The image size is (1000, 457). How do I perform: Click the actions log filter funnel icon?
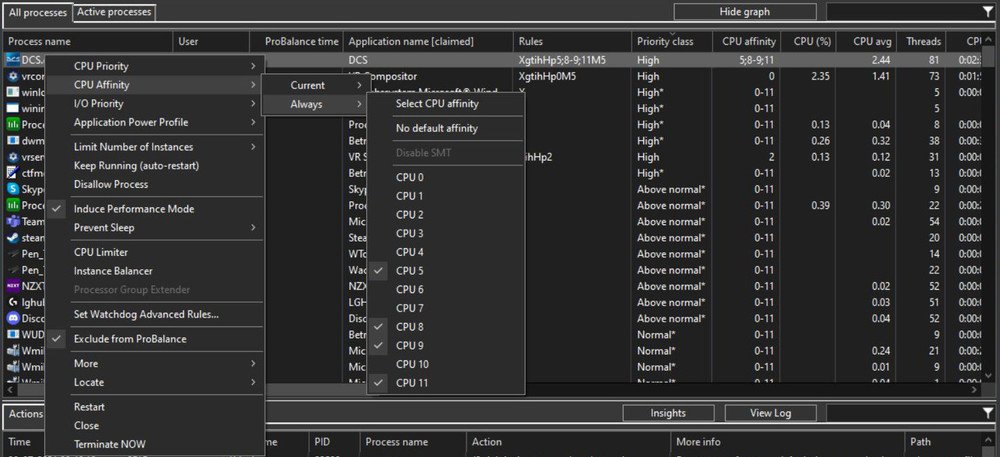click(988, 413)
